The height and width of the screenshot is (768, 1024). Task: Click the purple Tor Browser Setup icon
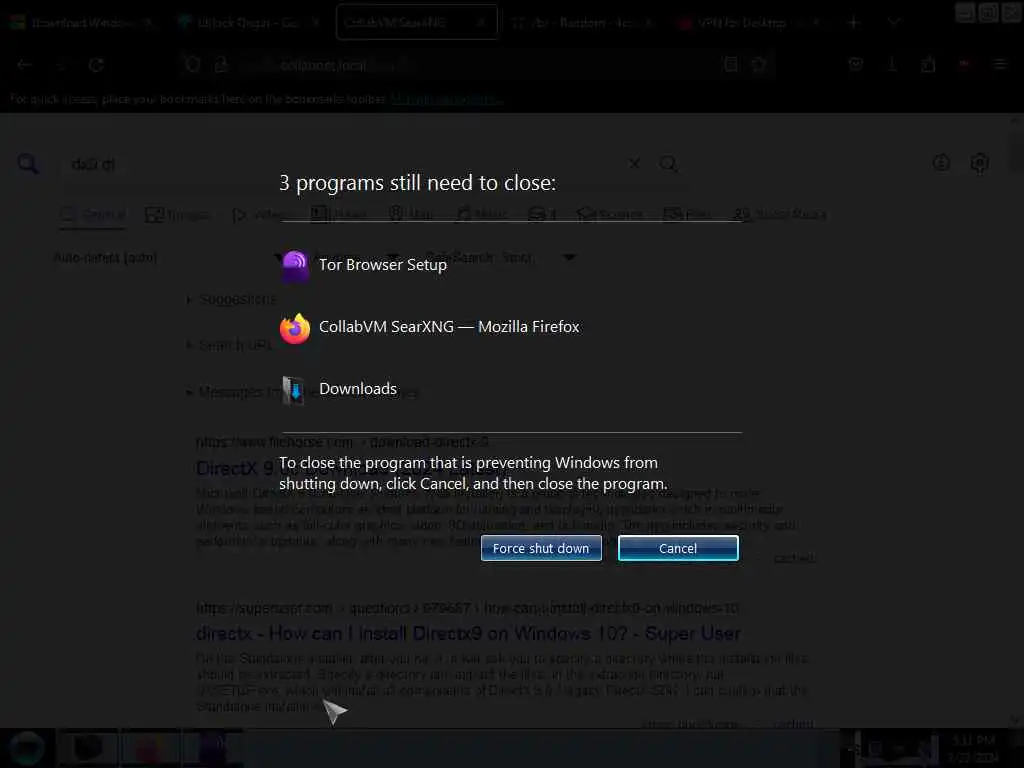click(295, 265)
